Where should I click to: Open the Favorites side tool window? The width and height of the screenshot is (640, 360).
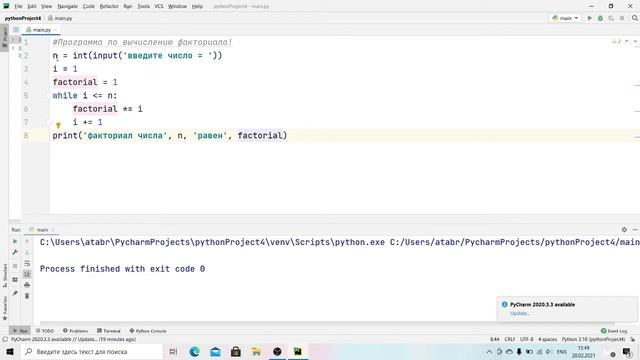(x=4, y=308)
